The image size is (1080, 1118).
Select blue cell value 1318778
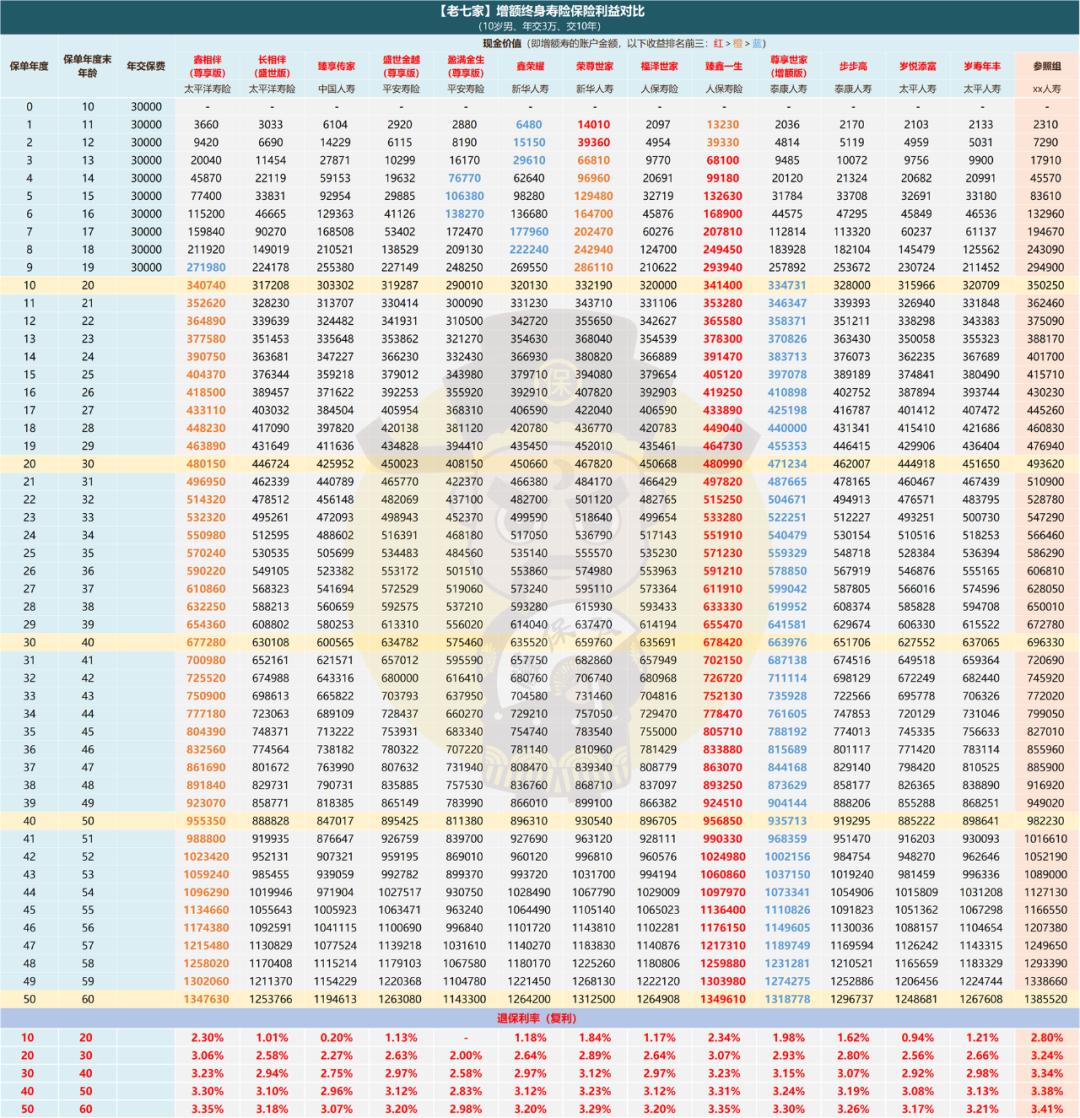787,999
